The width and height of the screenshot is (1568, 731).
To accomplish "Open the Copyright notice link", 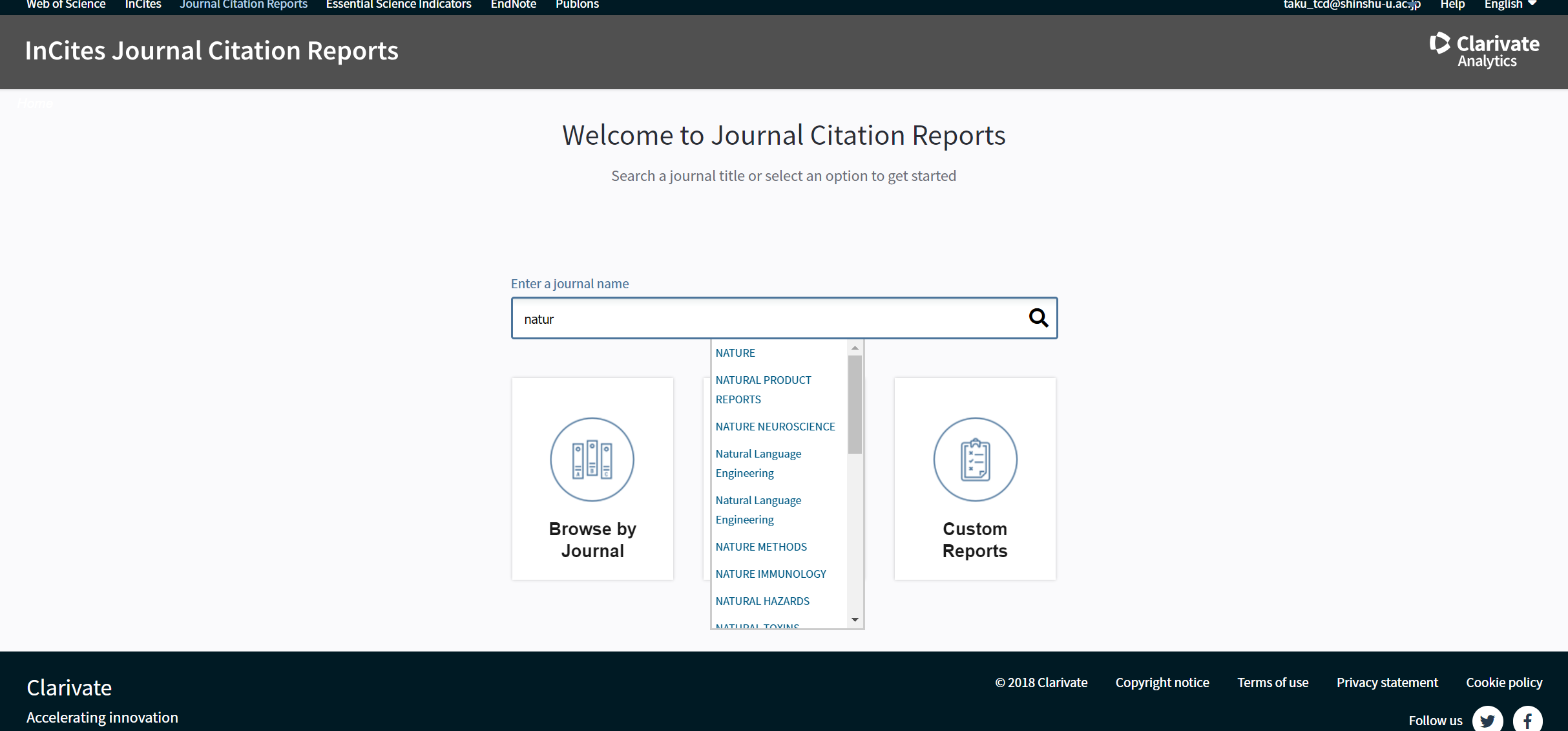I will (x=1162, y=683).
